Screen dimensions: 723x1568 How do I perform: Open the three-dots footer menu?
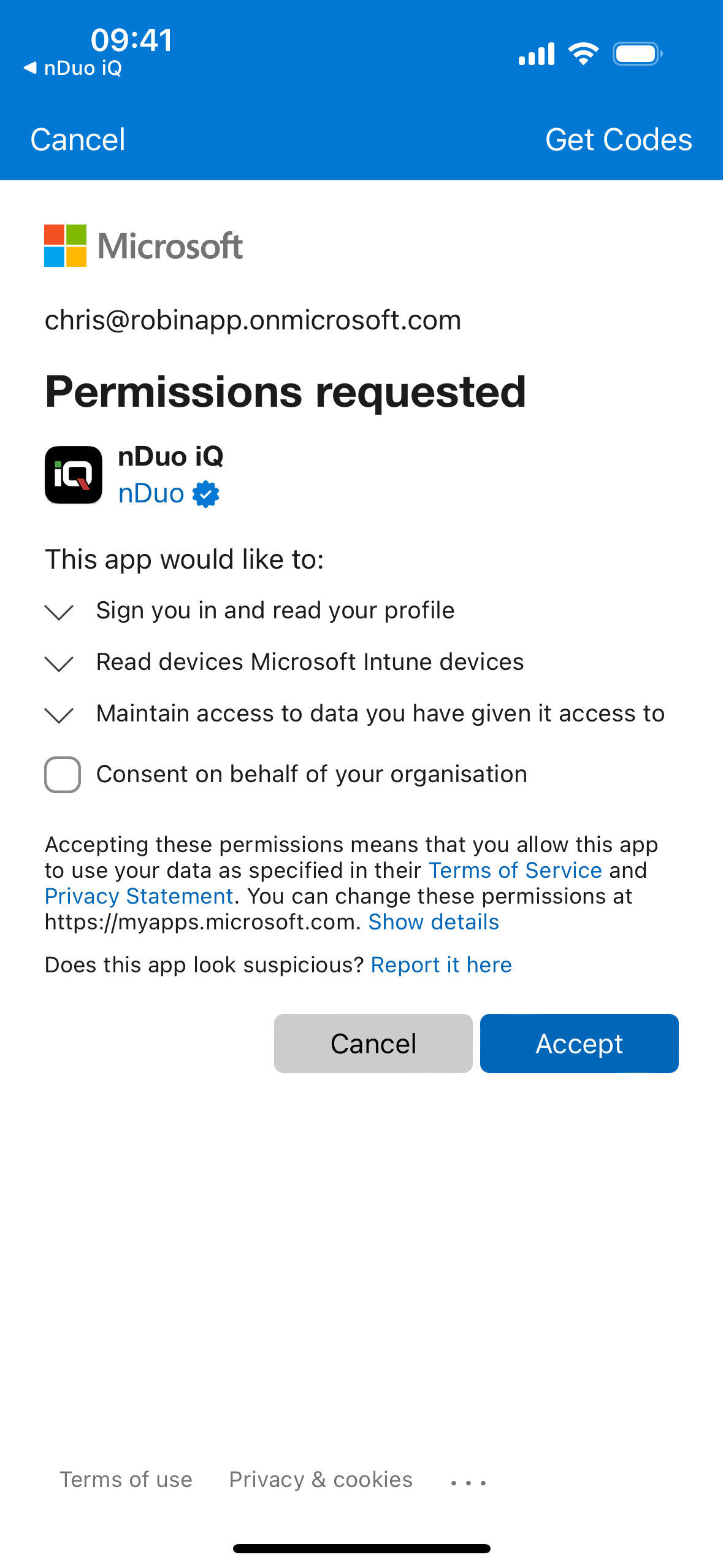pos(469,1482)
